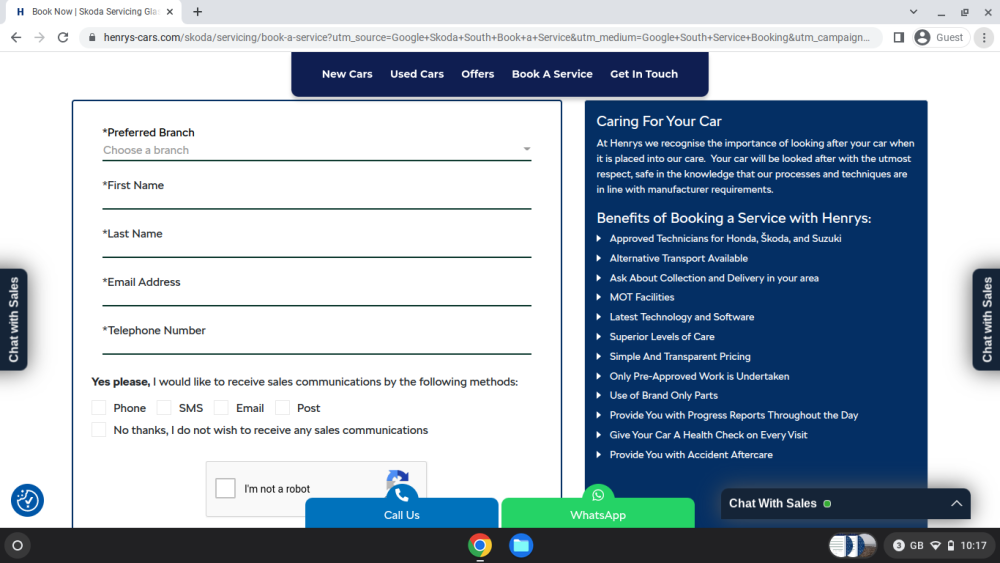Image resolution: width=1000 pixels, height=563 pixels.
Task: Open the virtual desks thumbnail in shelf
Action: point(853,545)
